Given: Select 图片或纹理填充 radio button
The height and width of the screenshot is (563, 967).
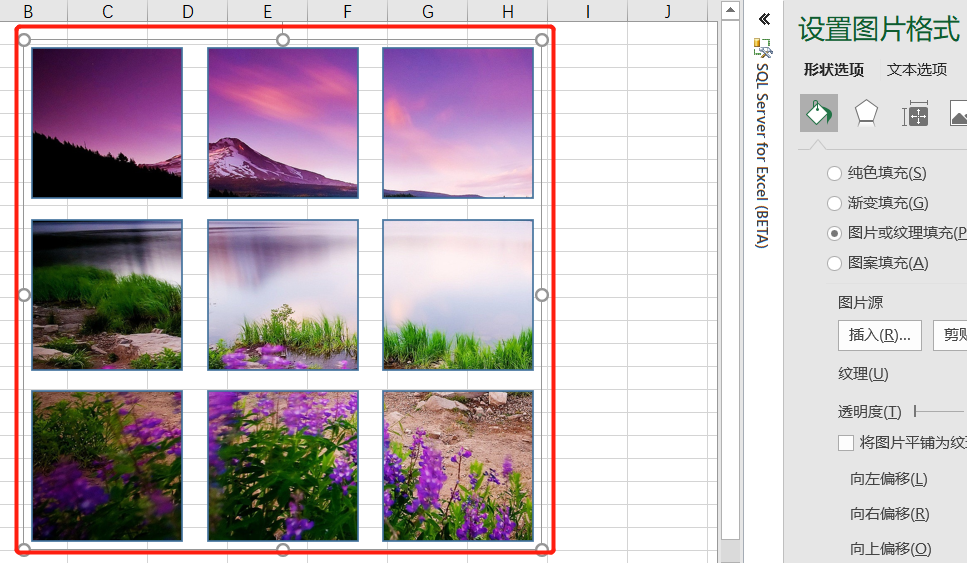Looking at the screenshot, I should (x=834, y=233).
